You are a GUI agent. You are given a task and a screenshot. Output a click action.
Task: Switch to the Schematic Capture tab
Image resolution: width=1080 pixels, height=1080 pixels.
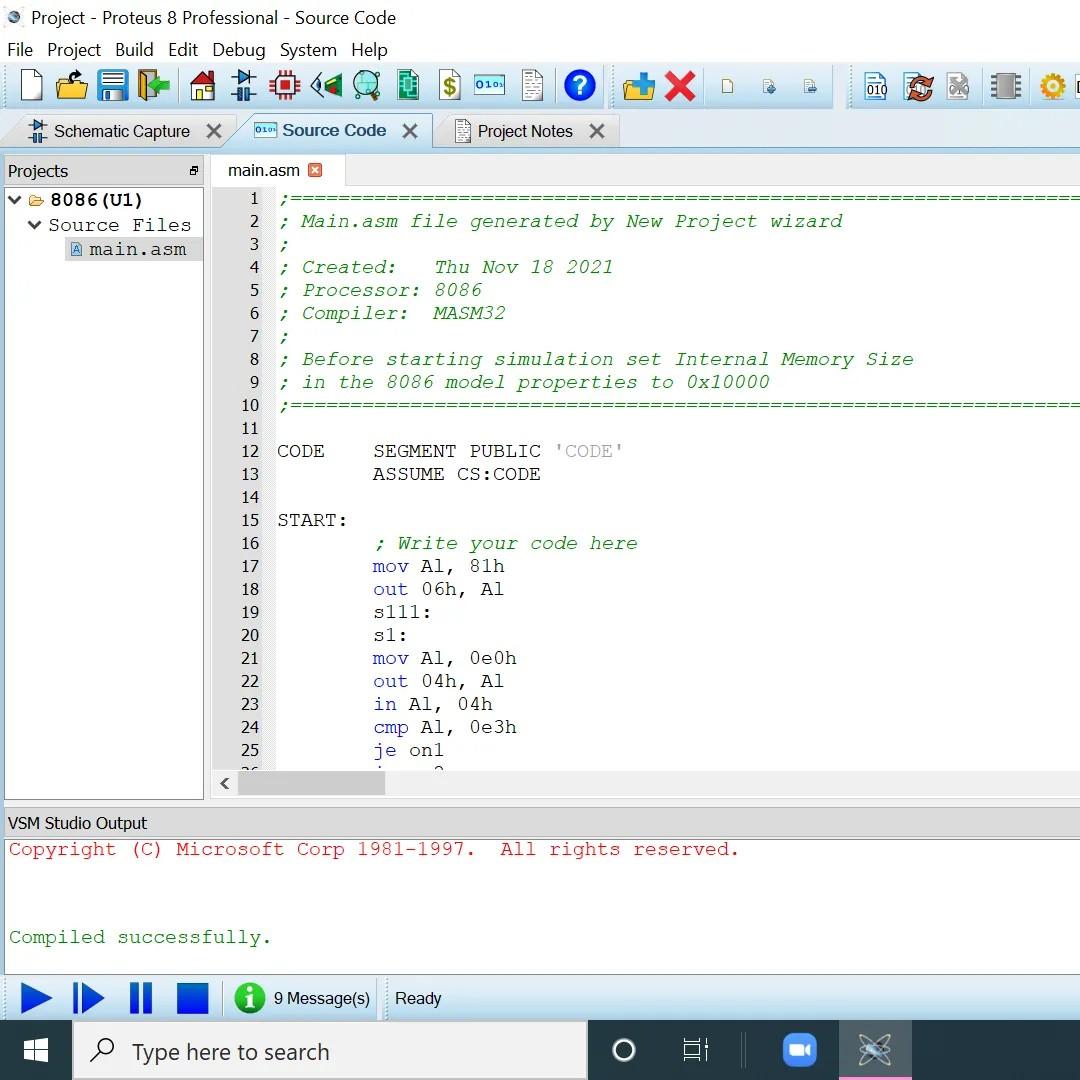121,131
